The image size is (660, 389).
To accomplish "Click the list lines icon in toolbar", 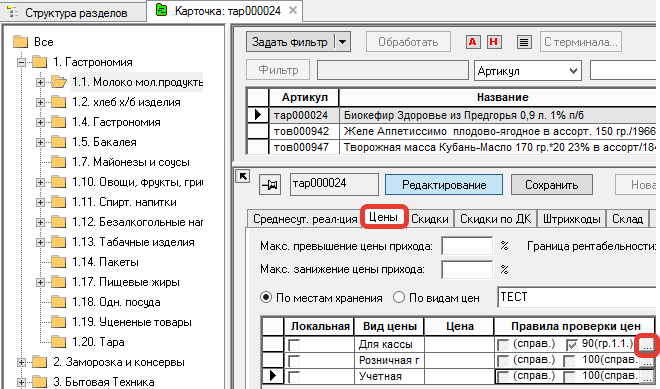I will click(x=524, y=42).
